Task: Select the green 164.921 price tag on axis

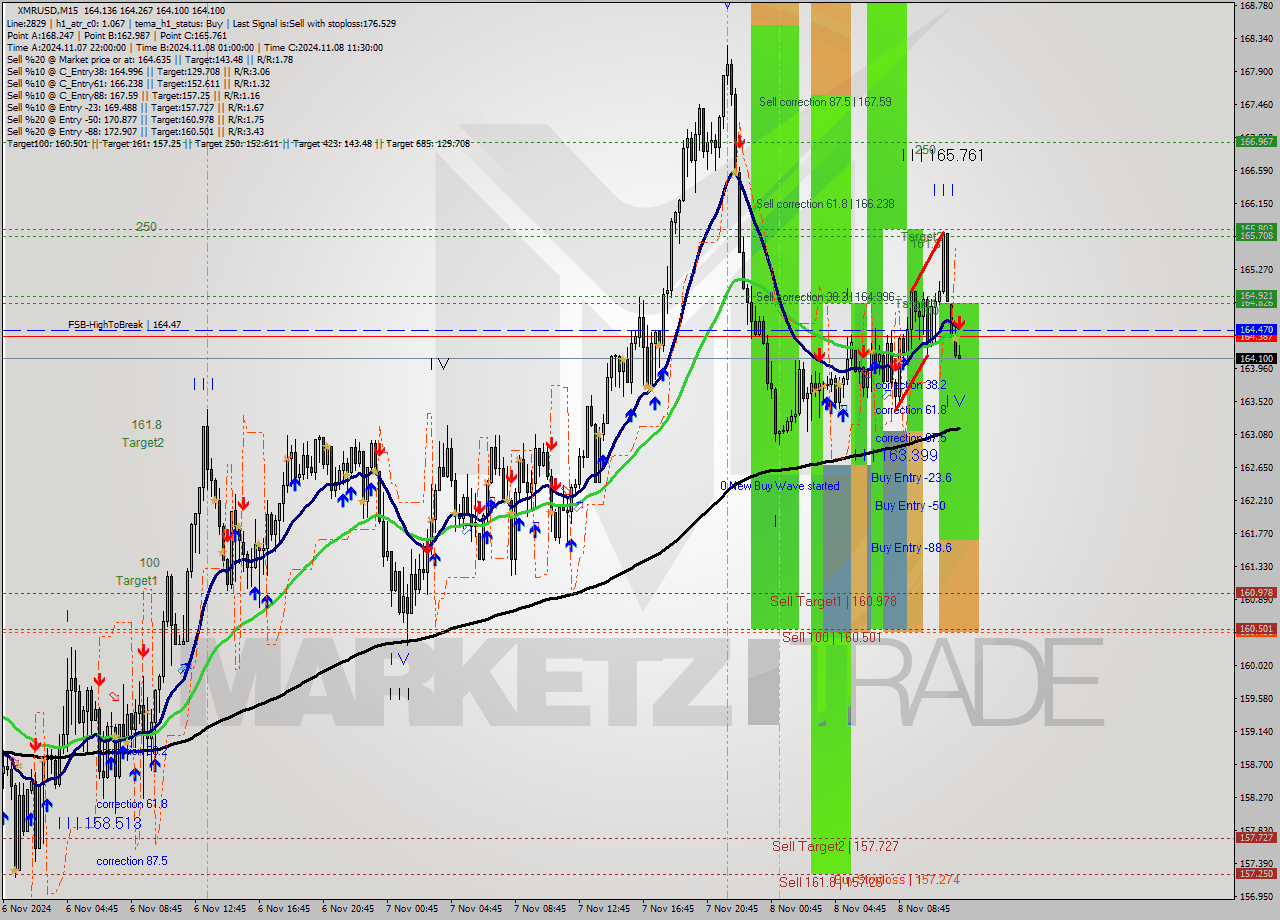Action: (x=1257, y=295)
